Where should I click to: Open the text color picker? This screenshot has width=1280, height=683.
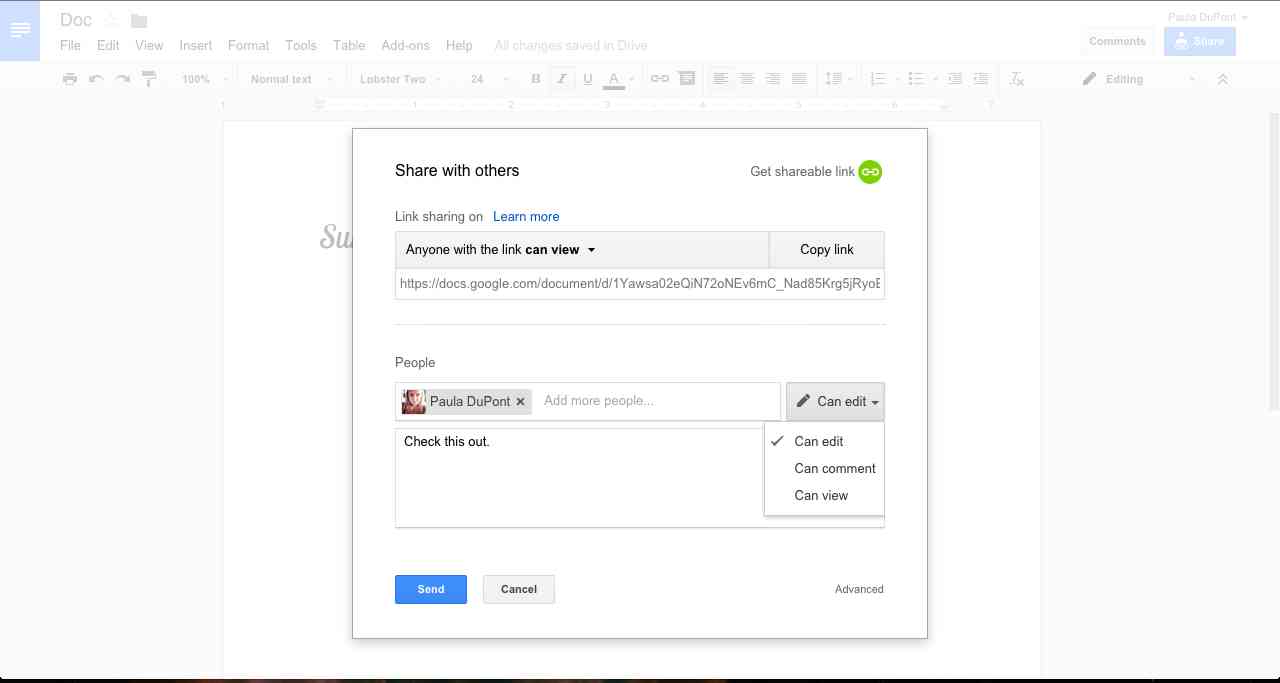(614, 78)
